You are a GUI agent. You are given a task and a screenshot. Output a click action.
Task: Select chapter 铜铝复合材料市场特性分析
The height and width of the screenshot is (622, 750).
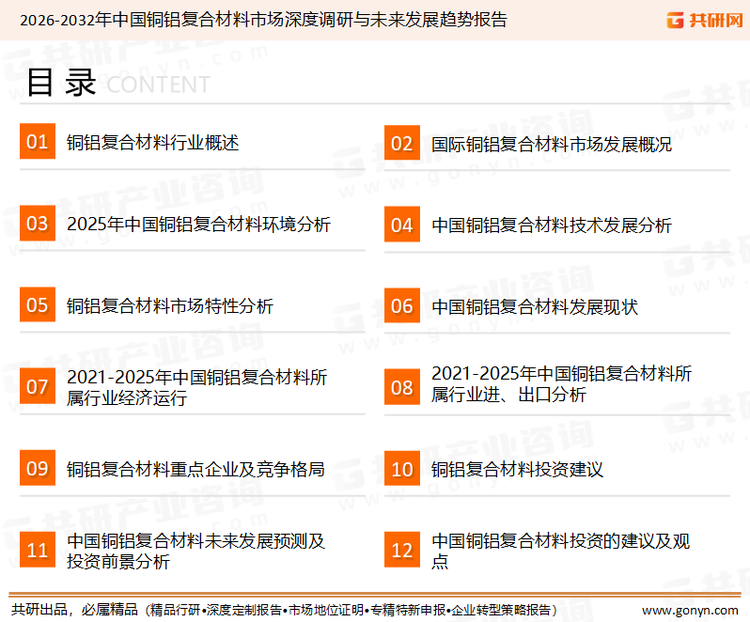170,306
